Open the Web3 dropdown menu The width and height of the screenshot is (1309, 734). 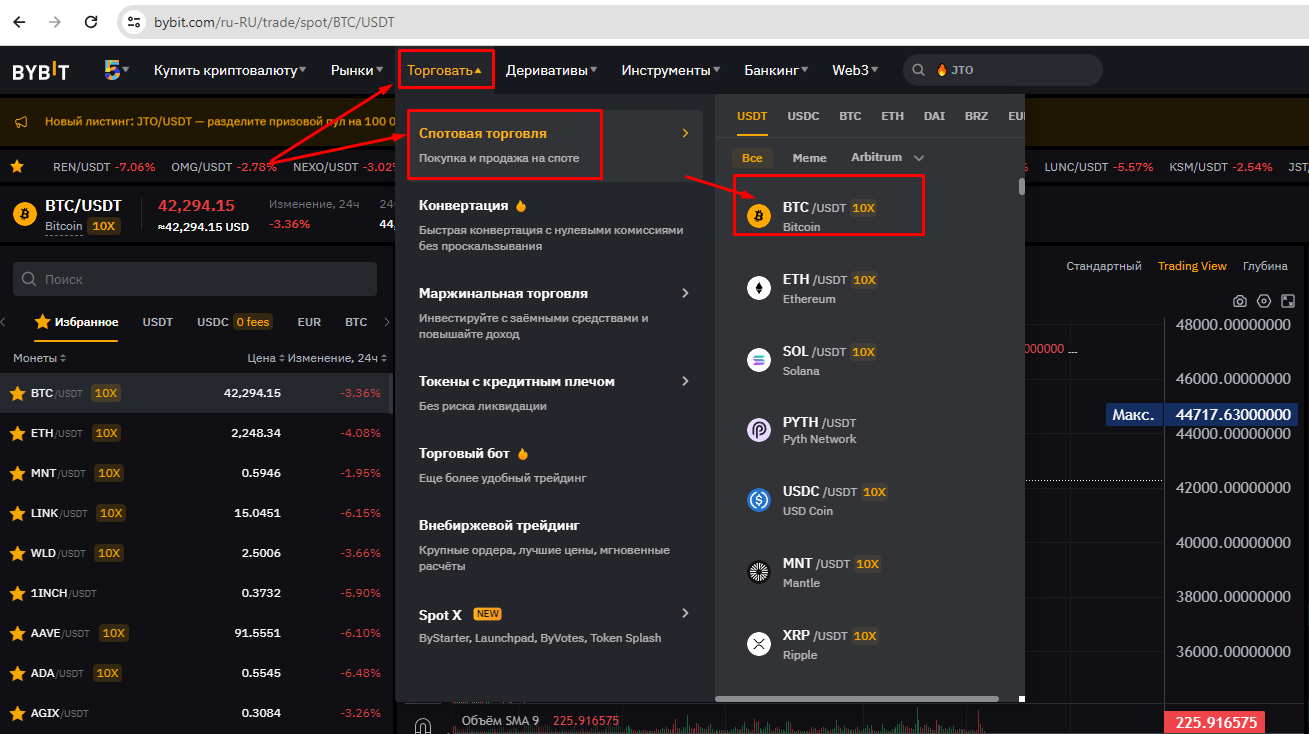point(855,70)
